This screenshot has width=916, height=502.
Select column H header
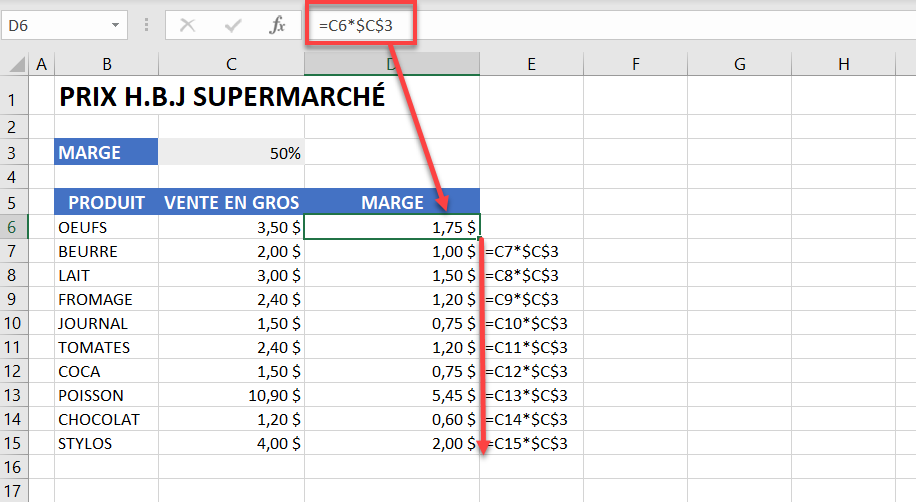click(x=844, y=64)
